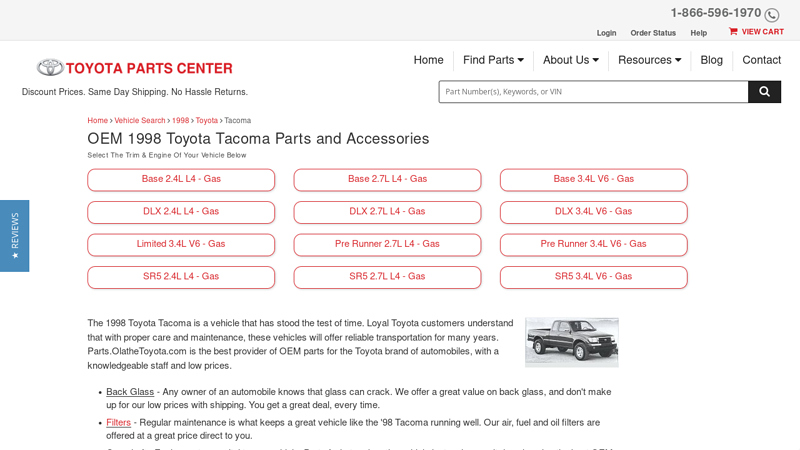800x450 pixels.
Task: Click the Tacoma truck thumbnail image
Action: pos(571,342)
